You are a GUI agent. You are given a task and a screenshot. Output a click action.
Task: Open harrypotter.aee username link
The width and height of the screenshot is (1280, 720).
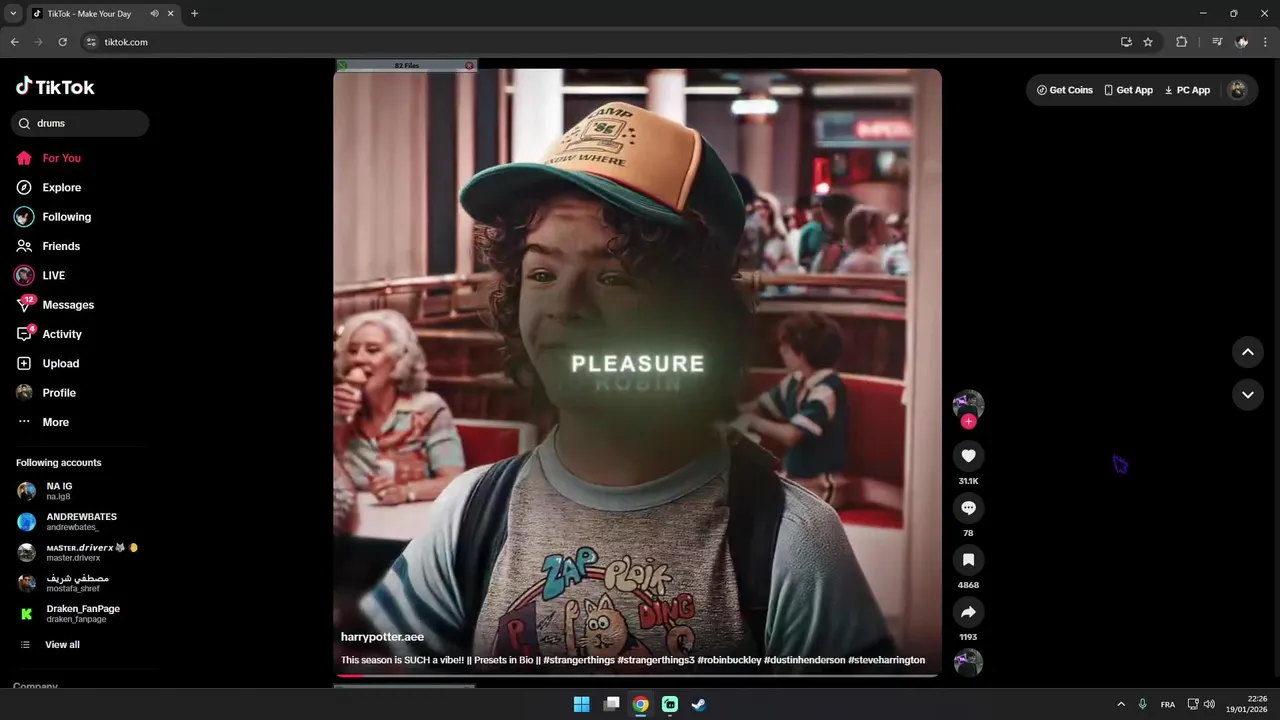click(x=382, y=637)
